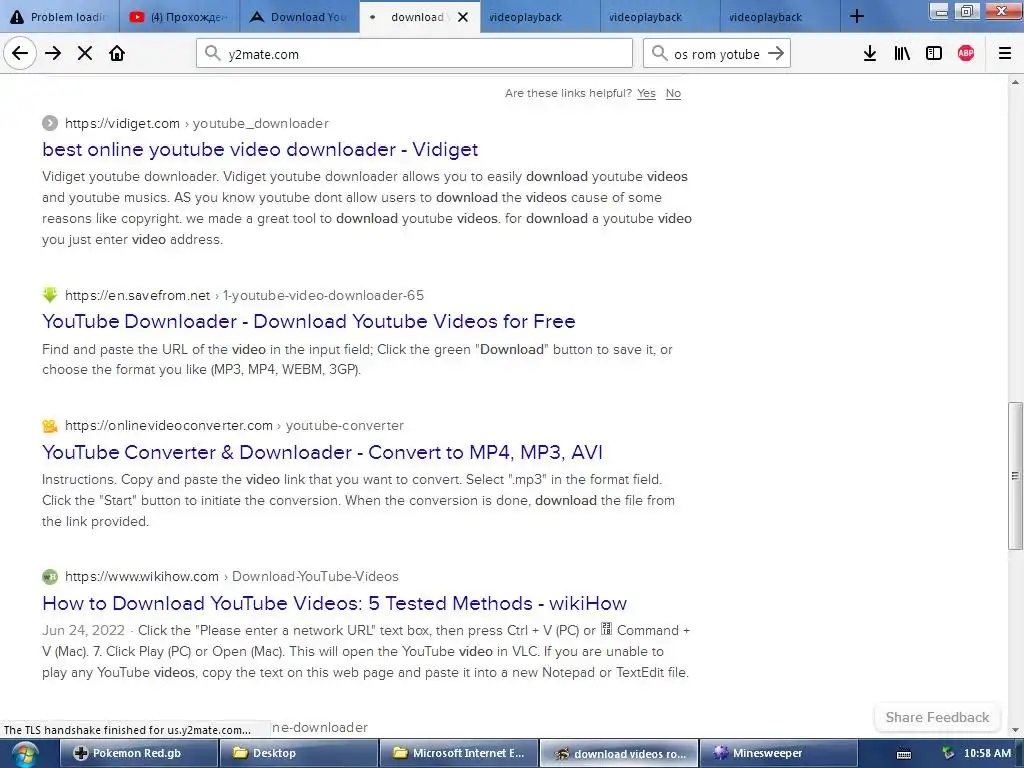Screen dimensions: 1024x768
Task: Click the network tray icon
Action: coord(948,753)
